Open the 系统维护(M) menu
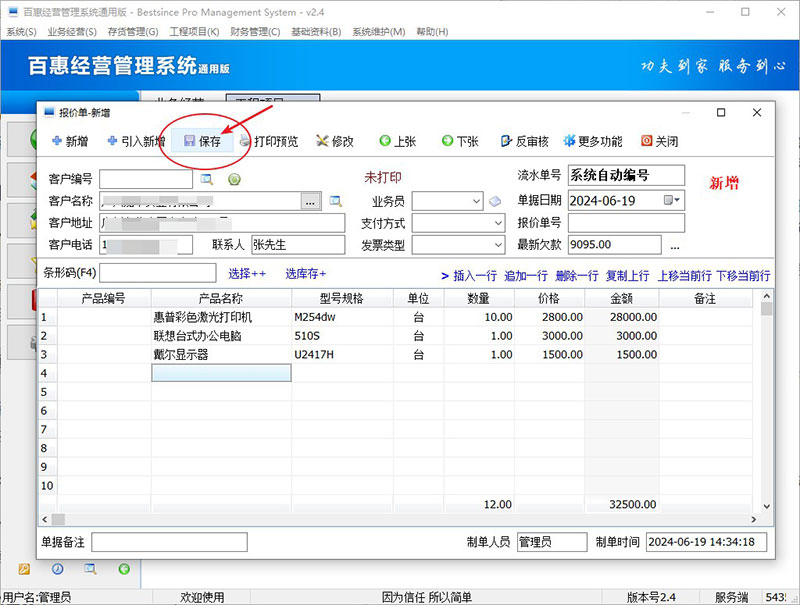800x605 pixels. pos(379,32)
